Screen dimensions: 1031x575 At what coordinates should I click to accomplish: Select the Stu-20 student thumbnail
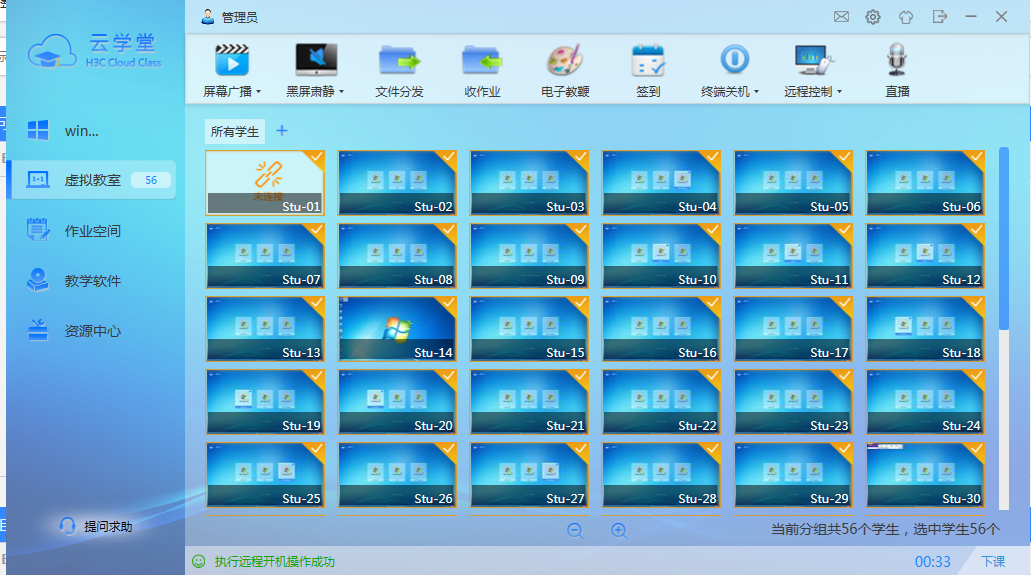pyautogui.click(x=397, y=402)
